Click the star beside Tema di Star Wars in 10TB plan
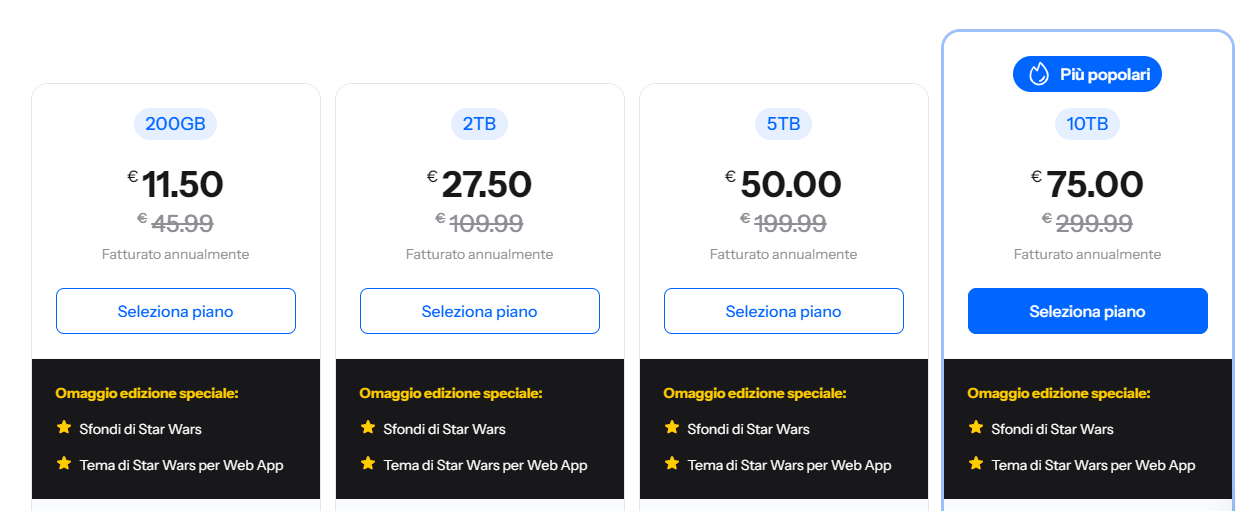The image size is (1236, 511). click(x=976, y=464)
